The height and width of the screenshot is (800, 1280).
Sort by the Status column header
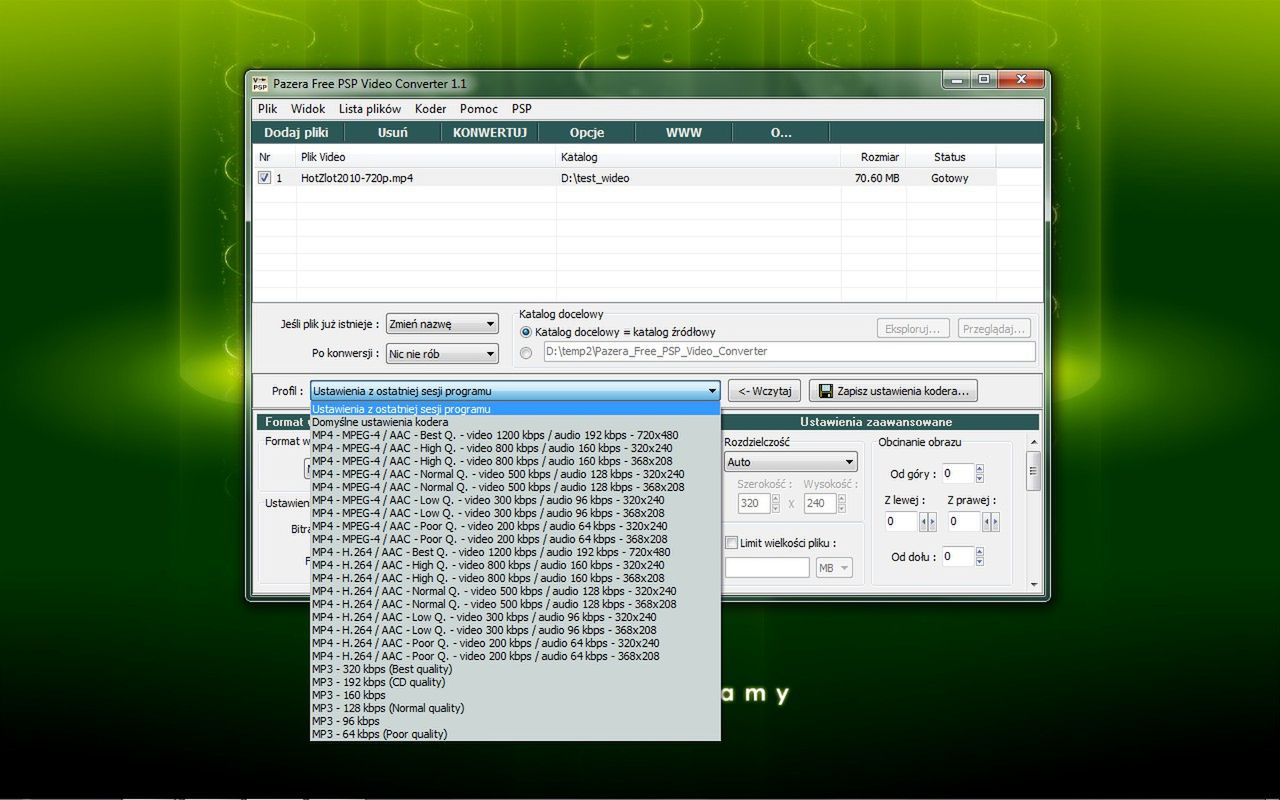click(950, 157)
